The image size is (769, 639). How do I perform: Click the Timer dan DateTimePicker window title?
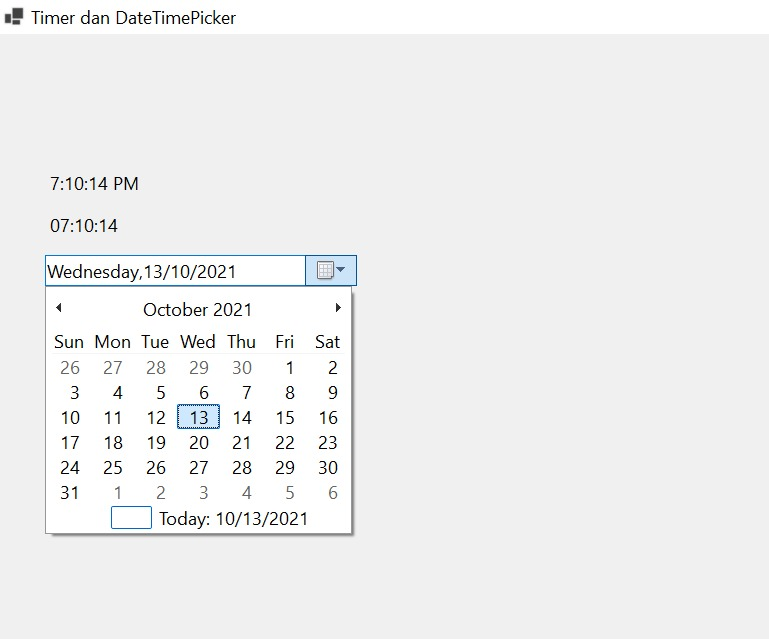[x=133, y=18]
